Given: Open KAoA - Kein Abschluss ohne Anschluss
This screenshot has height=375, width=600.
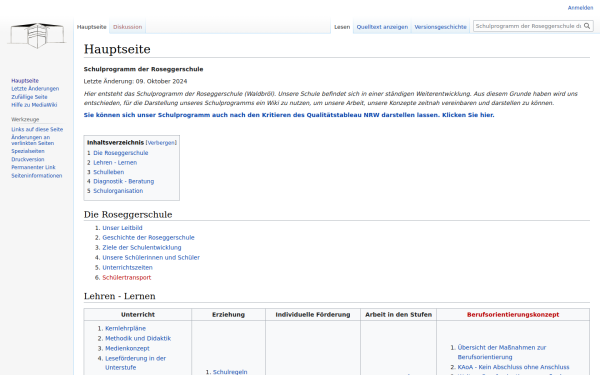Looking at the screenshot, I should click(513, 367).
